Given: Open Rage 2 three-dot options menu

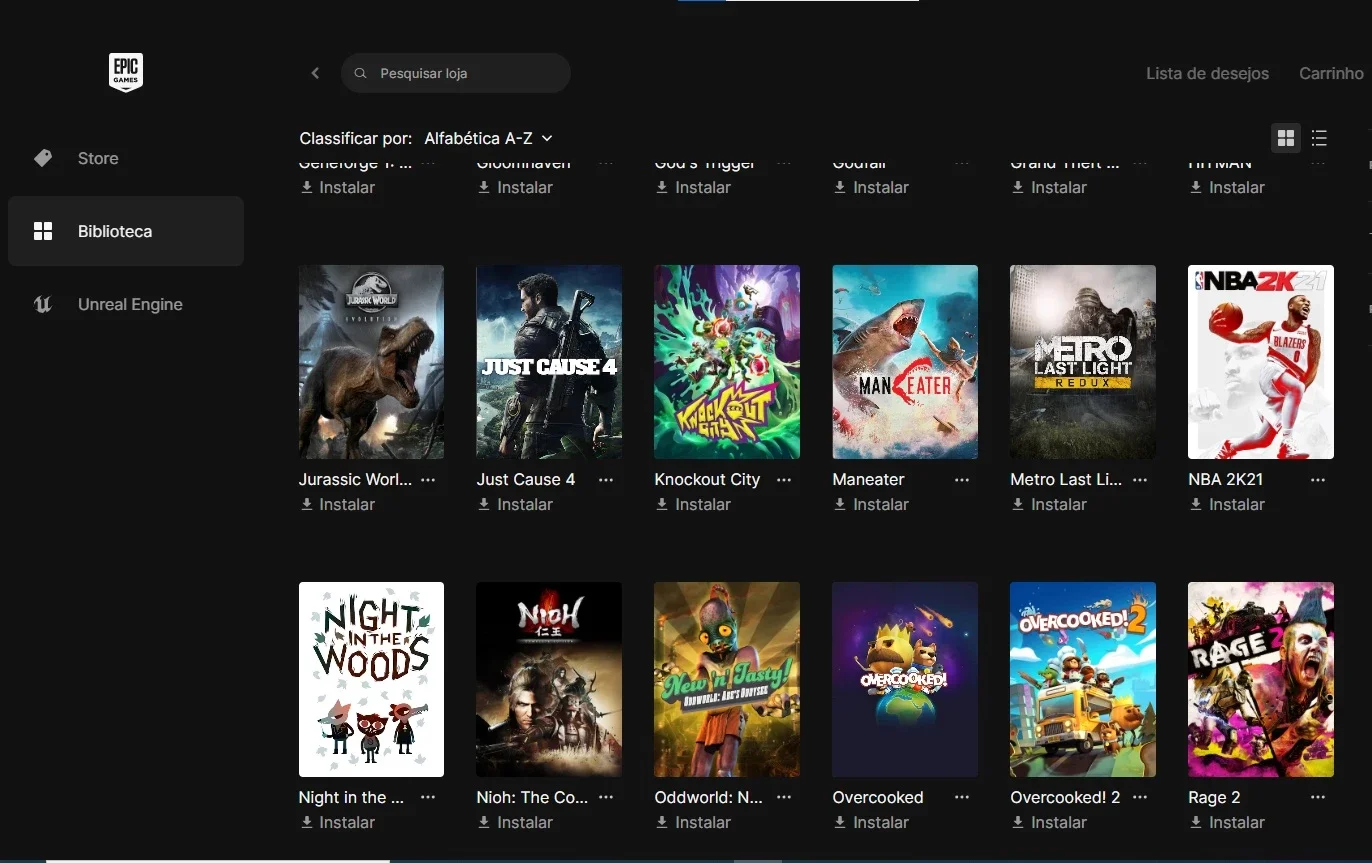Looking at the screenshot, I should pos(1318,798).
